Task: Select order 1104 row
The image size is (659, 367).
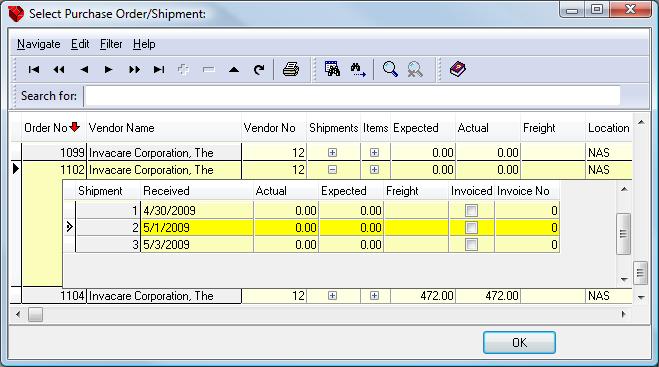Action: coord(327,296)
